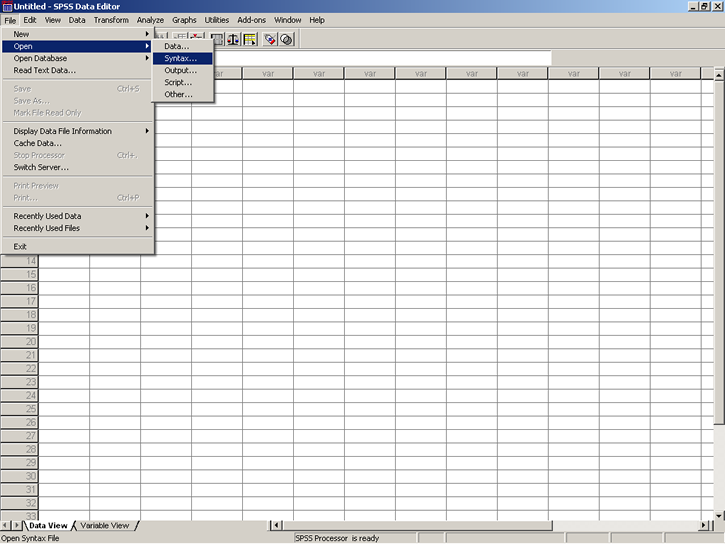Image resolution: width=725 pixels, height=544 pixels.
Task: Open the Analyze menu
Action: pos(150,20)
